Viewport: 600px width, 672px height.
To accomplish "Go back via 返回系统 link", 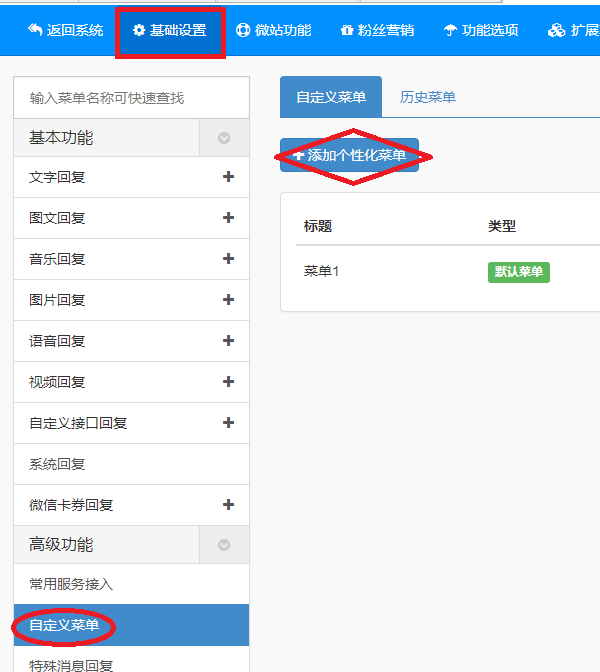I will [65, 30].
